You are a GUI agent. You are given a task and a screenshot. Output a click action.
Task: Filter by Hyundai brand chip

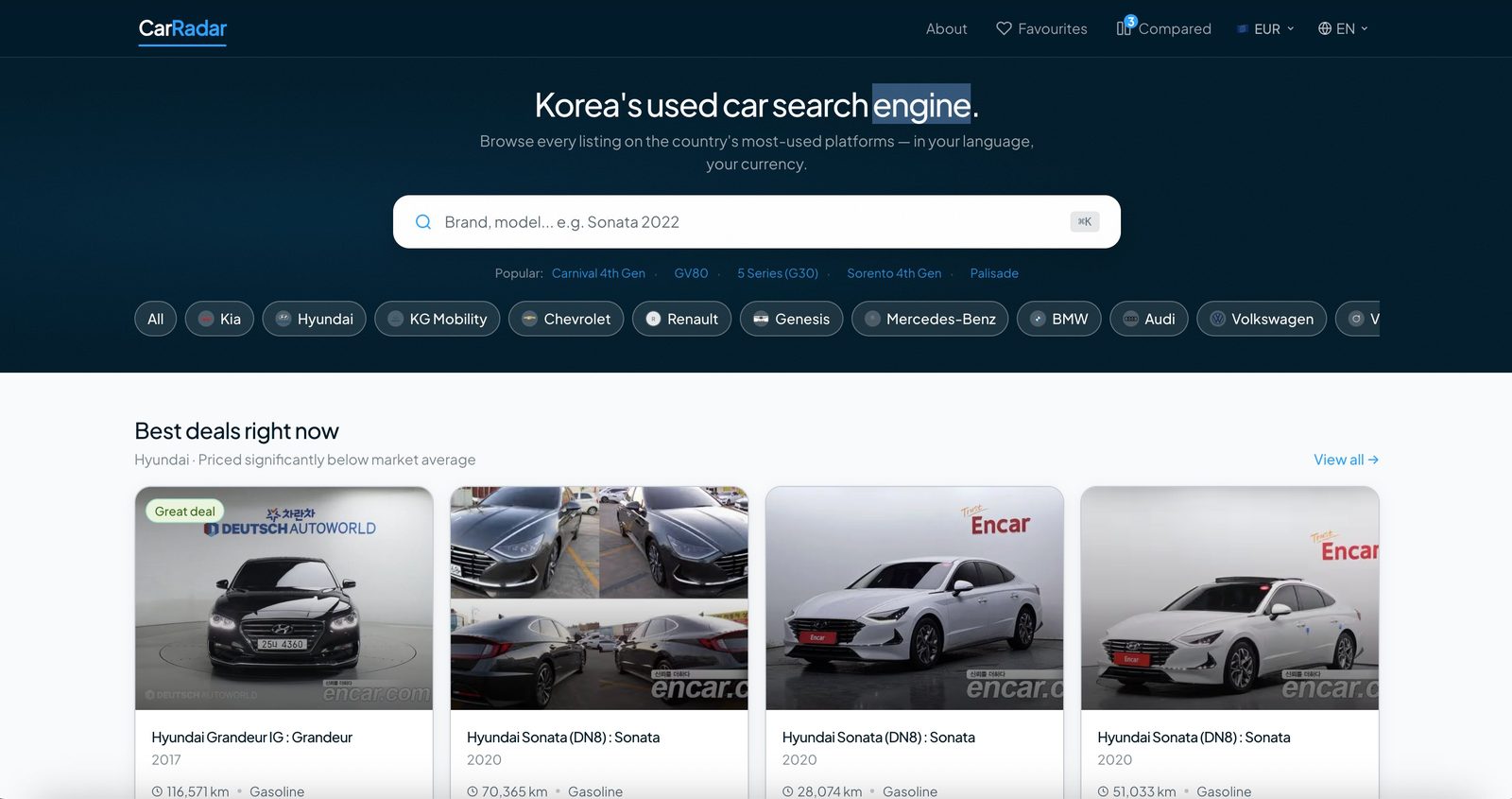click(x=314, y=319)
